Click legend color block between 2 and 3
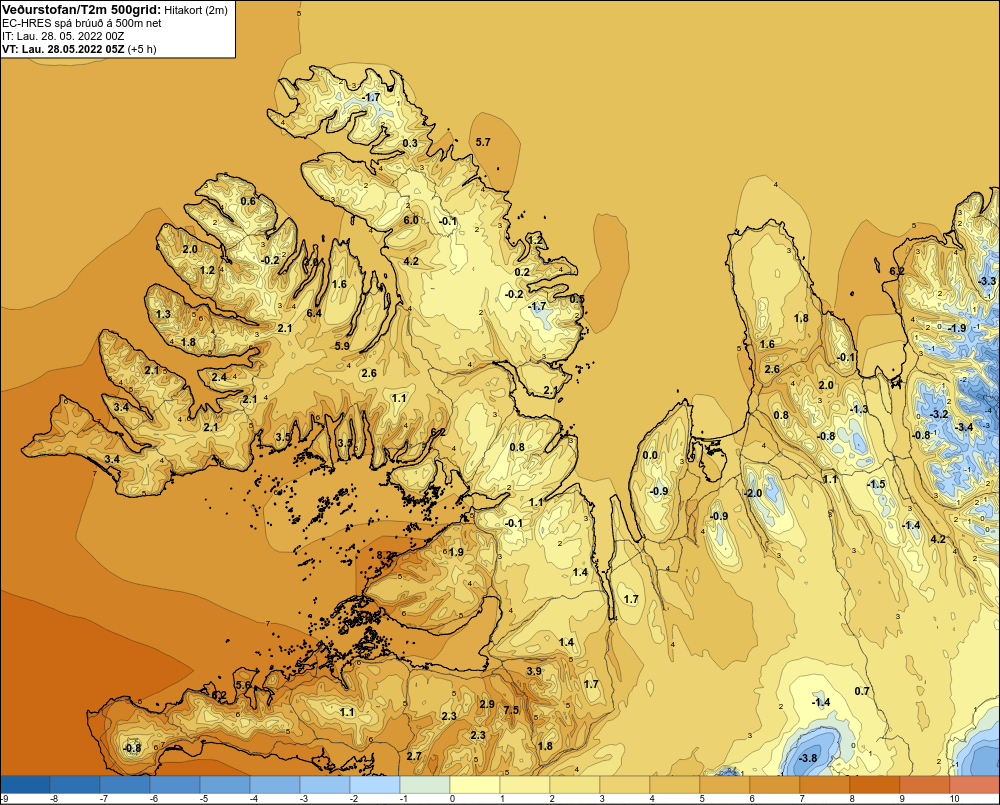1000x805 pixels. coord(575,784)
